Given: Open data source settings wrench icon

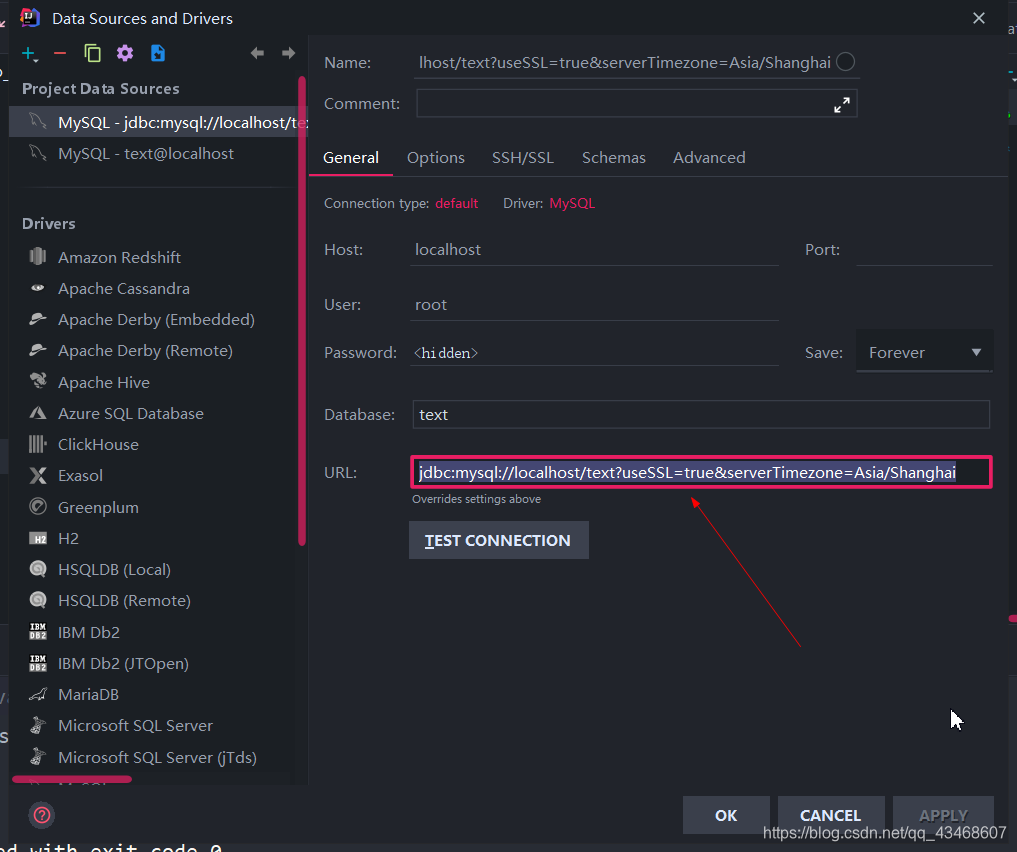Looking at the screenshot, I should tap(125, 53).
